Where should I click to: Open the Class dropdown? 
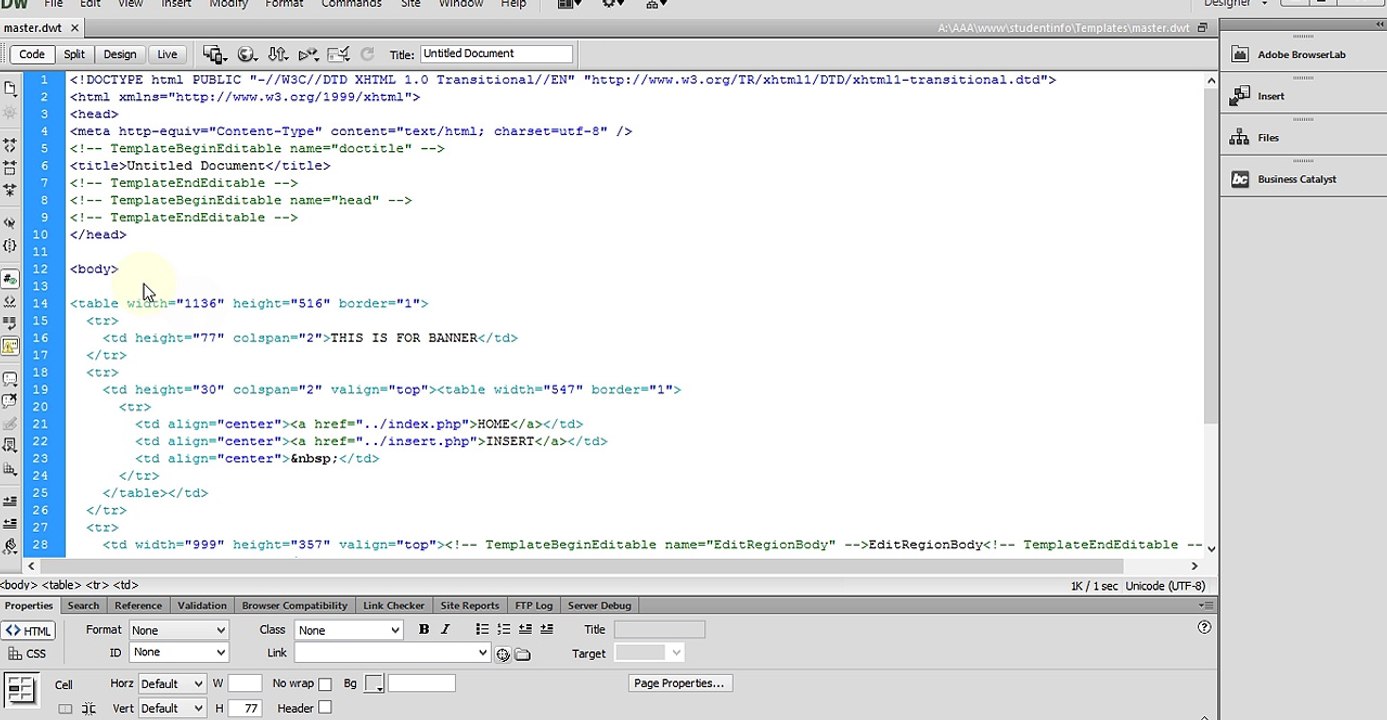click(x=348, y=630)
